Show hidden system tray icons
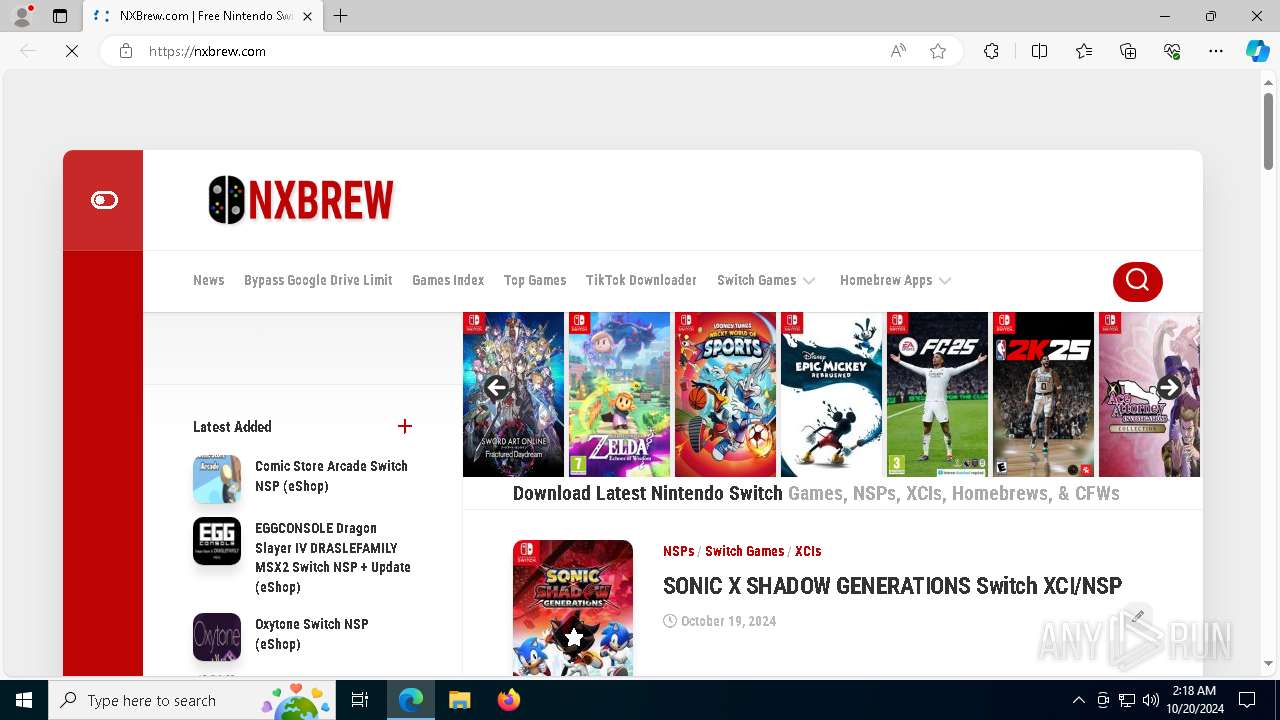Image resolution: width=1280 pixels, height=720 pixels. (x=1078, y=700)
